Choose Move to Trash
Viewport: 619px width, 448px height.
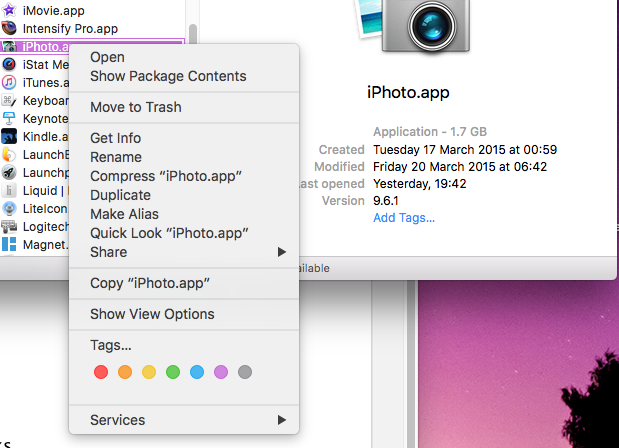184,107
